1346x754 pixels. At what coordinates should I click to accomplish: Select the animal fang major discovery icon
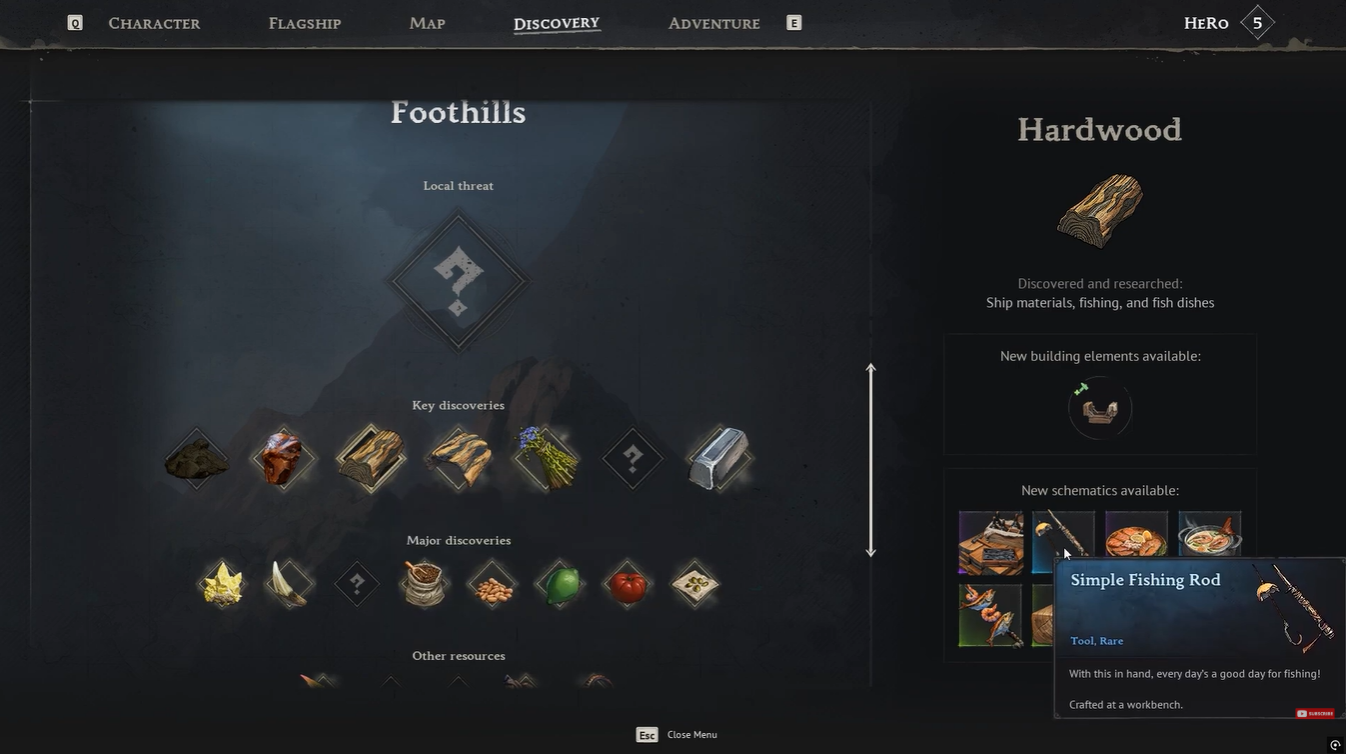289,584
